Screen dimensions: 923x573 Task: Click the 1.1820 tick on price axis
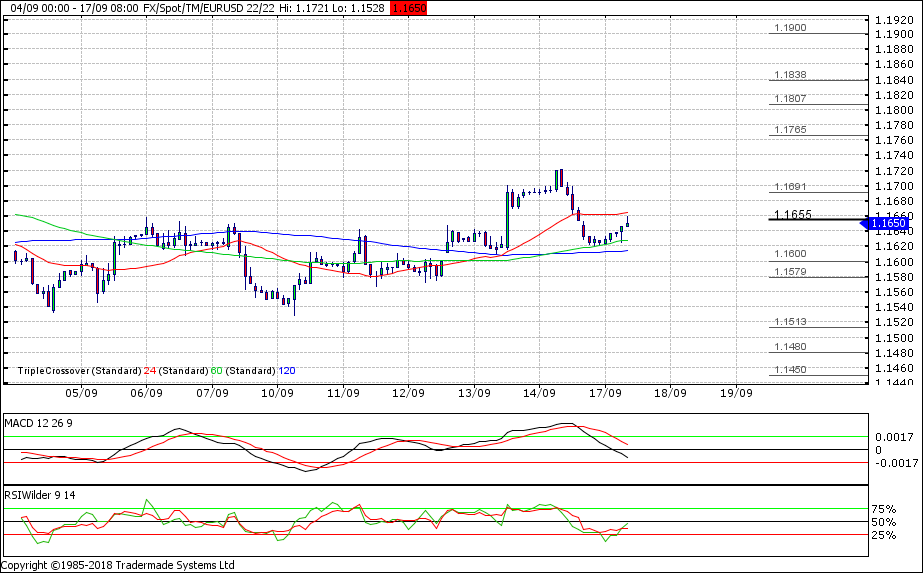point(894,95)
